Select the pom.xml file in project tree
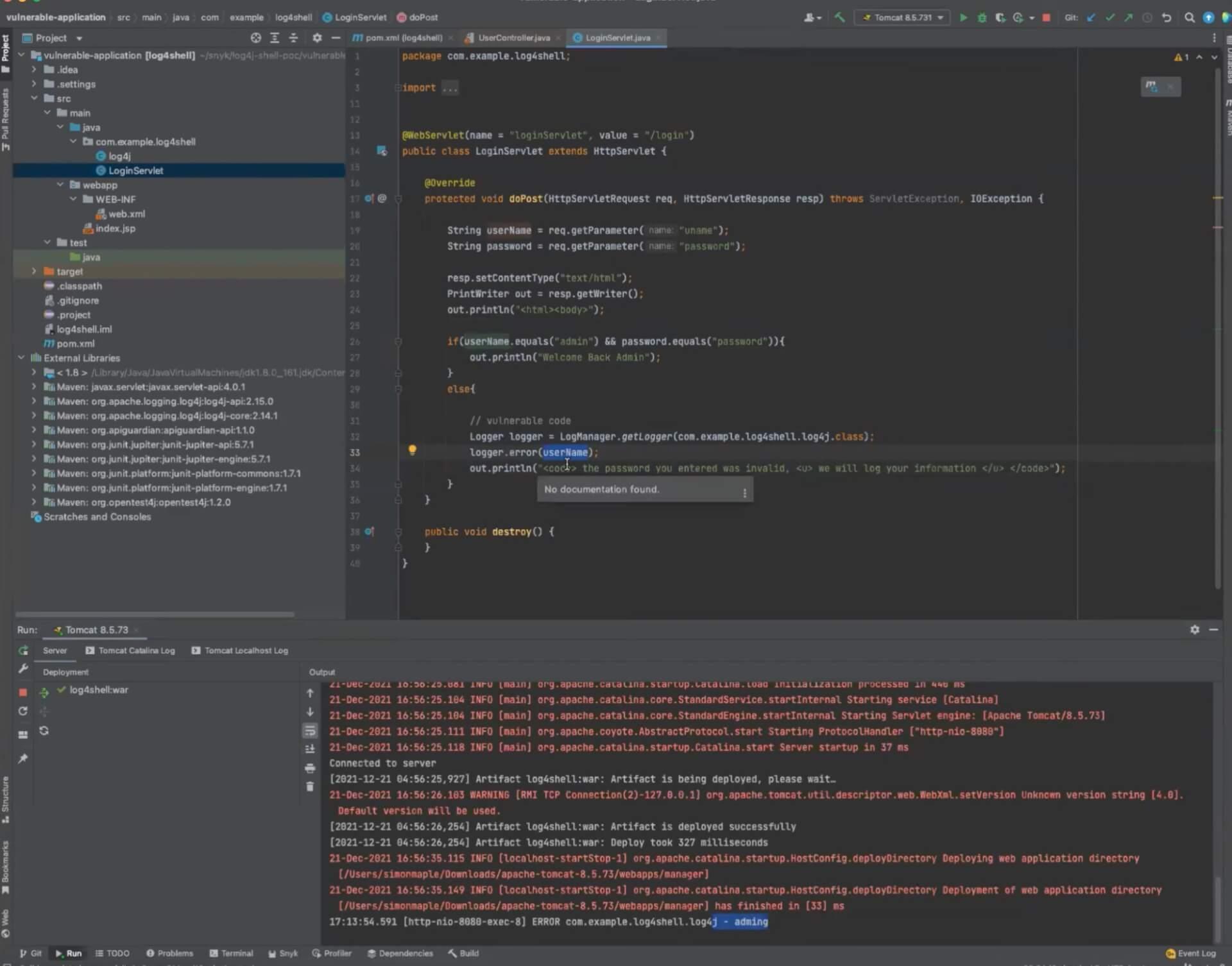Viewport: 1232px width, 966px height. click(x=75, y=343)
